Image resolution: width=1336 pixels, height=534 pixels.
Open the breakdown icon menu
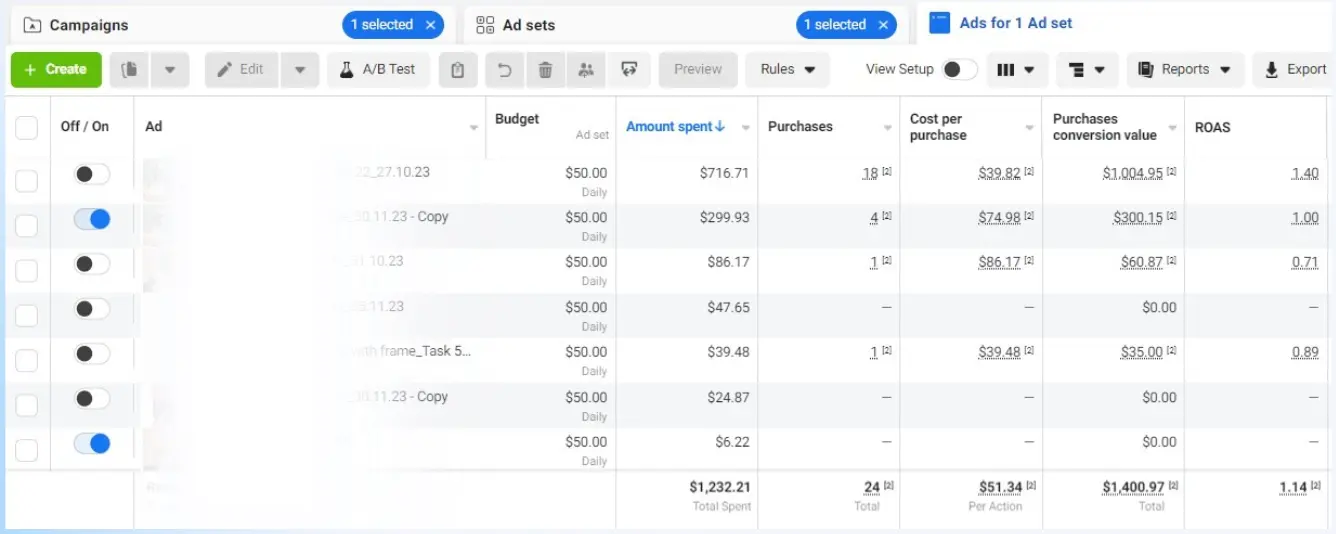tap(1087, 70)
